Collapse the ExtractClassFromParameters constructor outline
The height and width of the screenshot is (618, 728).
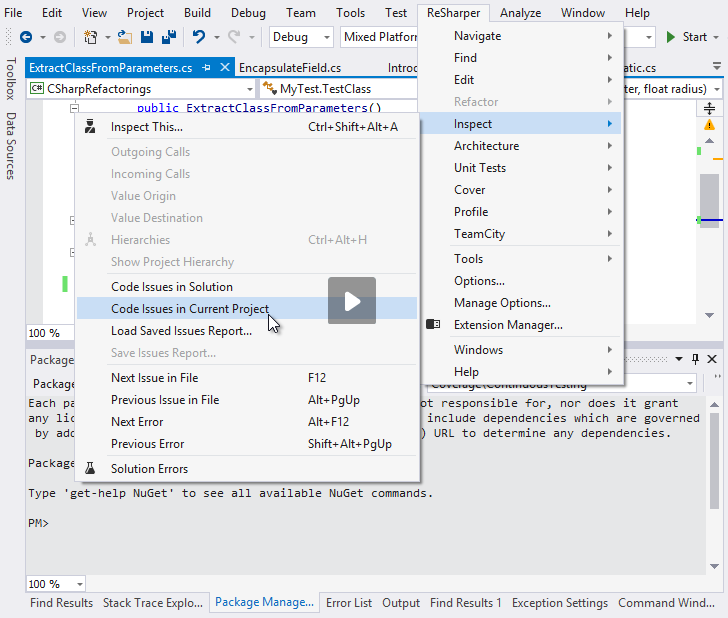[x=74, y=108]
